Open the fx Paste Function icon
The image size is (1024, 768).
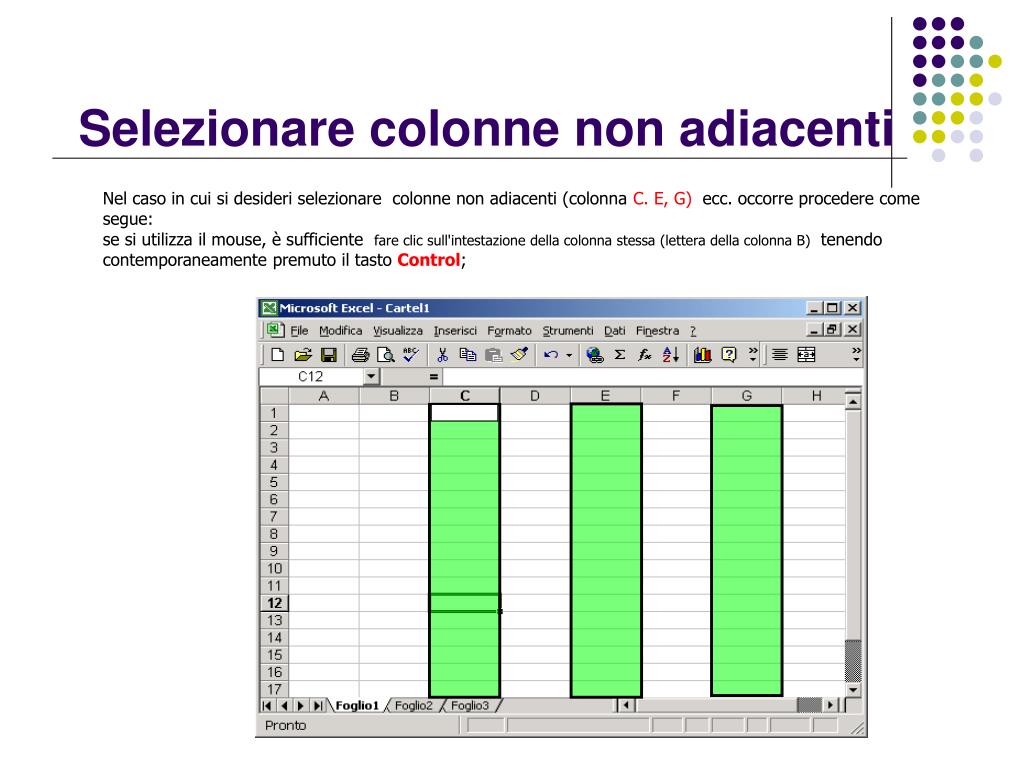point(645,355)
